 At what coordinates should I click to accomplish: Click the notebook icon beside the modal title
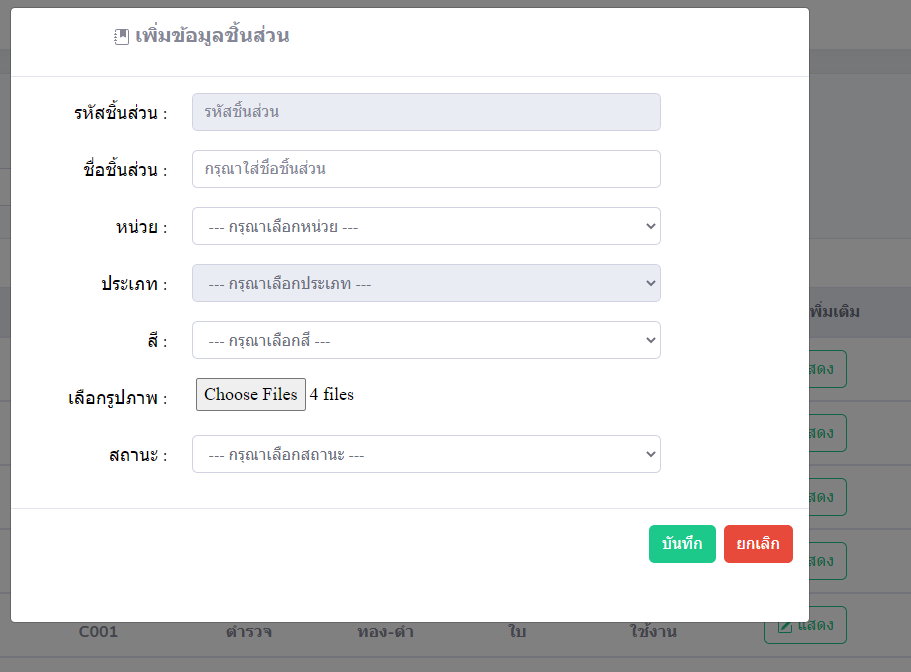pos(121,37)
